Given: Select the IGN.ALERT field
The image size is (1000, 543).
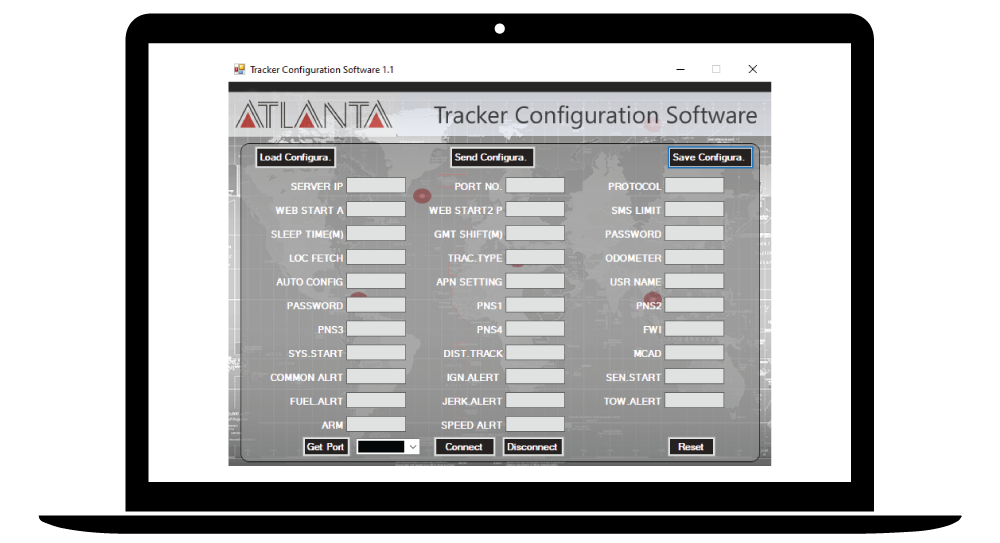Looking at the screenshot, I should pyautogui.click(x=535, y=377).
